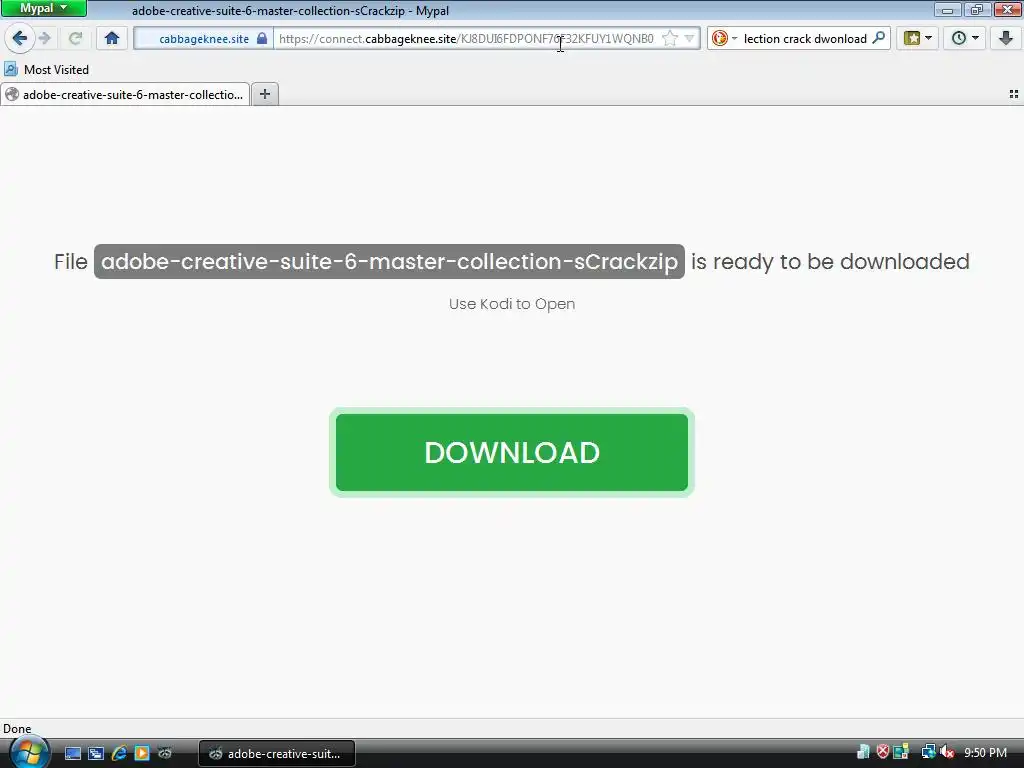
Task: Click the padlock site security icon
Action: (x=262, y=39)
